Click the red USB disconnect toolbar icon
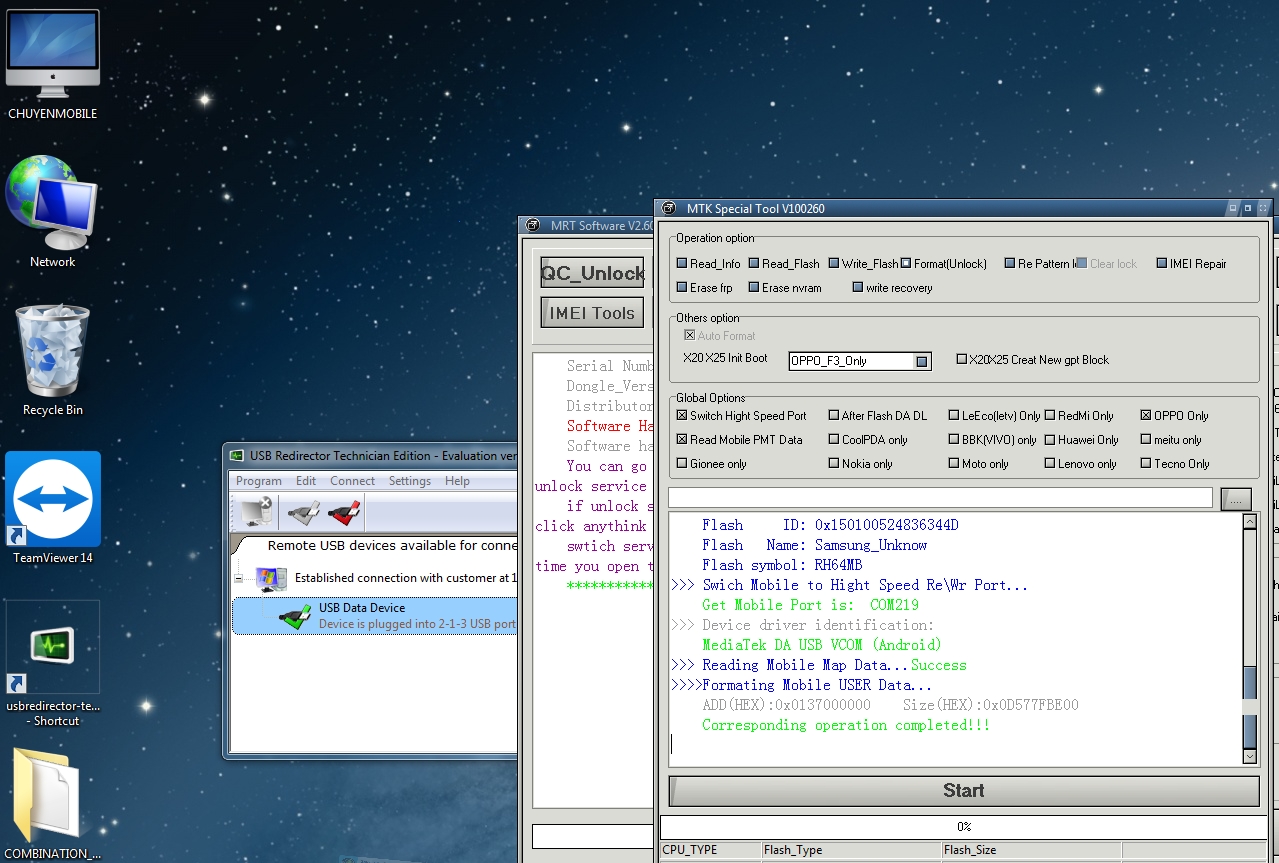This screenshot has height=863, width=1279. coord(343,513)
